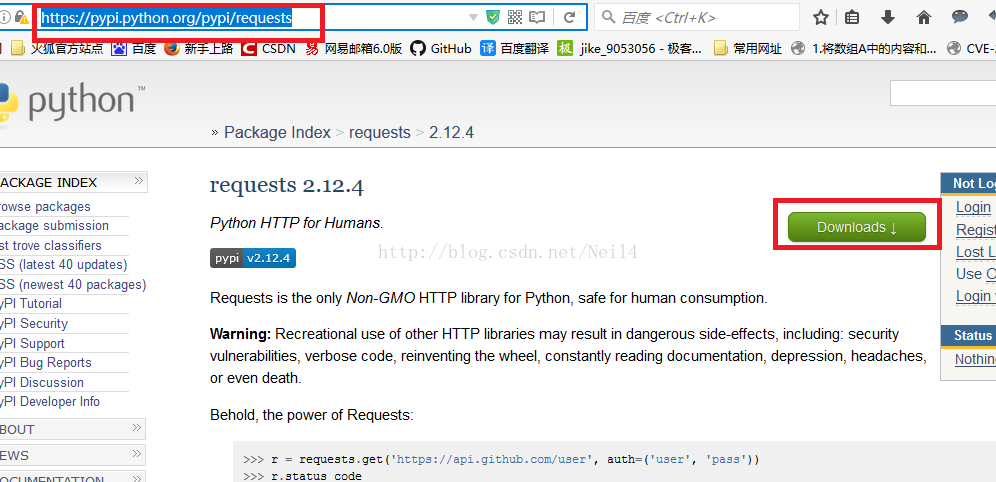Viewport: 996px width, 482px height.
Task: Click the site info icon in address bar
Action: point(4,17)
